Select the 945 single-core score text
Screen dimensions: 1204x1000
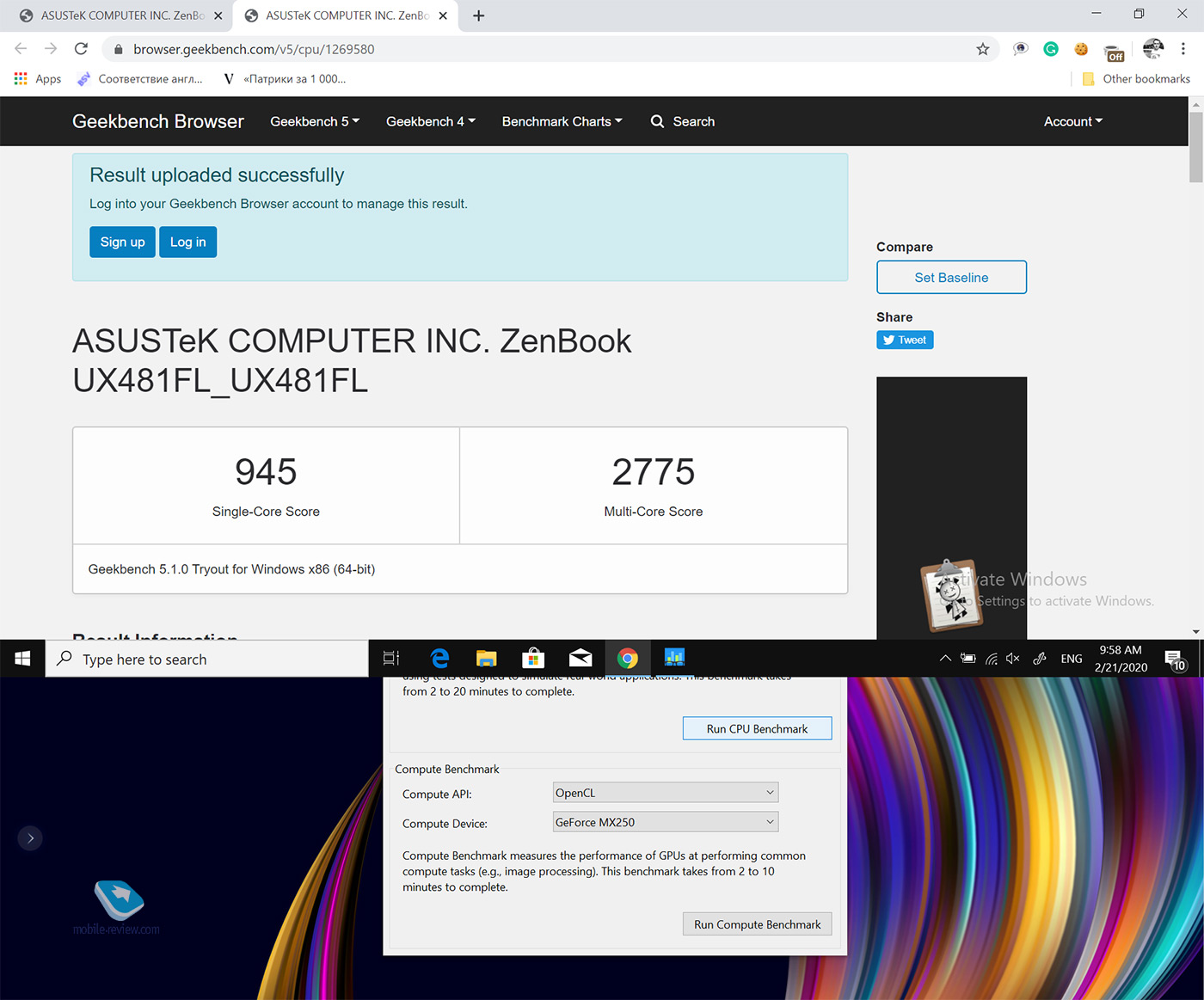click(x=266, y=471)
